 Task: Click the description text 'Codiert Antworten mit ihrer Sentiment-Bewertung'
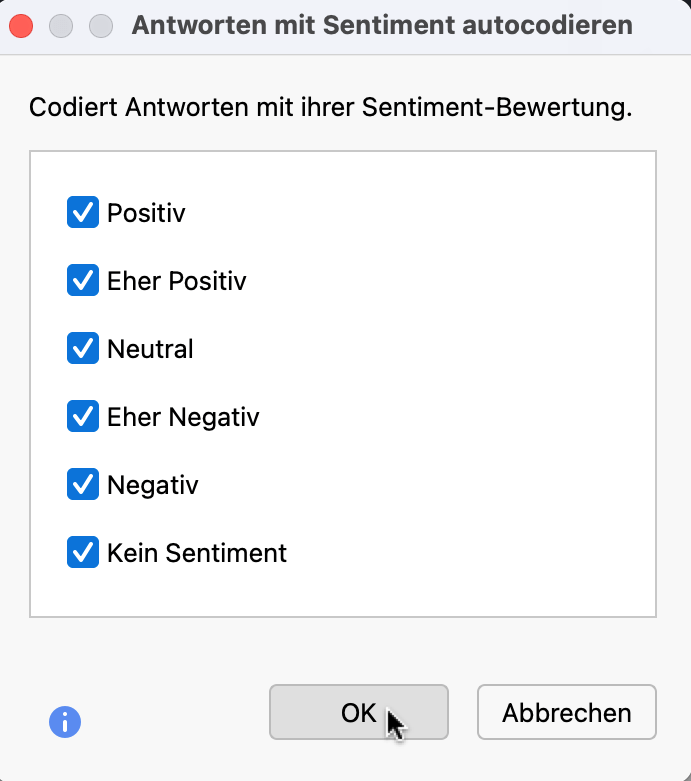click(x=330, y=108)
